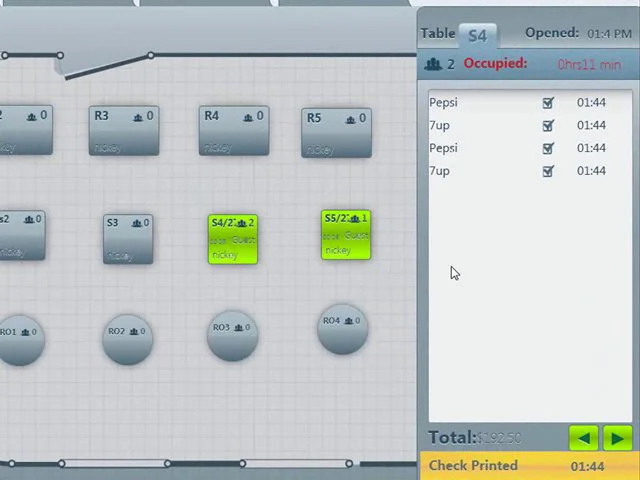Click the Occupied status label
Screen dimensions: 640x480
(x=495, y=64)
